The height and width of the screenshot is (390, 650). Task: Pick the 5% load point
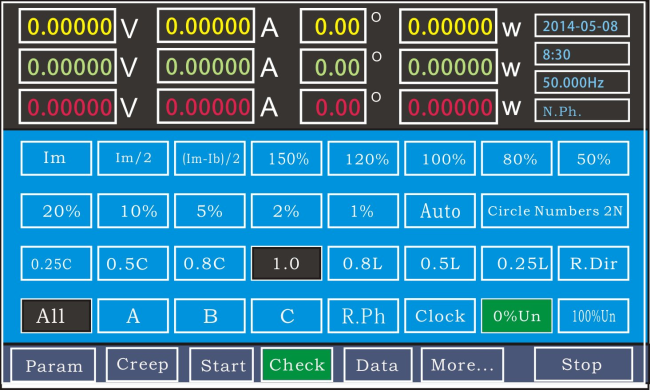pyautogui.click(x=210, y=211)
